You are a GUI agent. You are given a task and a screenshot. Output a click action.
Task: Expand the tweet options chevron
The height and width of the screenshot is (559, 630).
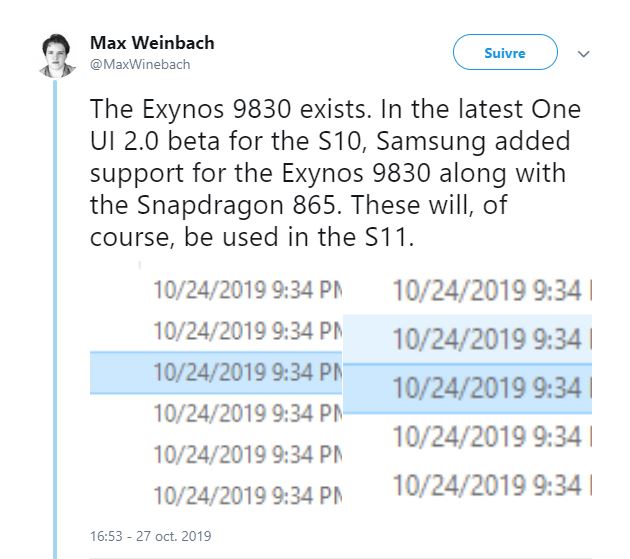click(584, 54)
